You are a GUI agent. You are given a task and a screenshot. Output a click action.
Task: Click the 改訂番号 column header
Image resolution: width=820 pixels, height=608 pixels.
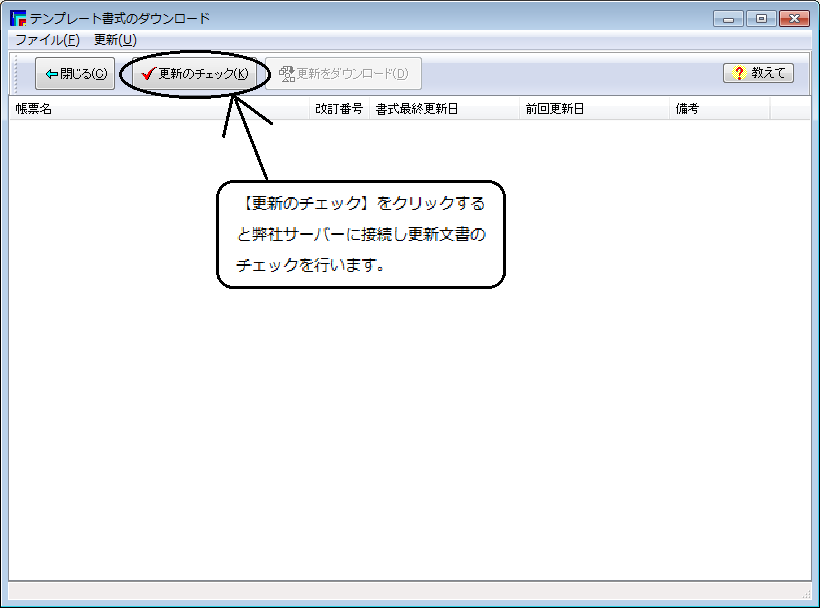click(339, 109)
